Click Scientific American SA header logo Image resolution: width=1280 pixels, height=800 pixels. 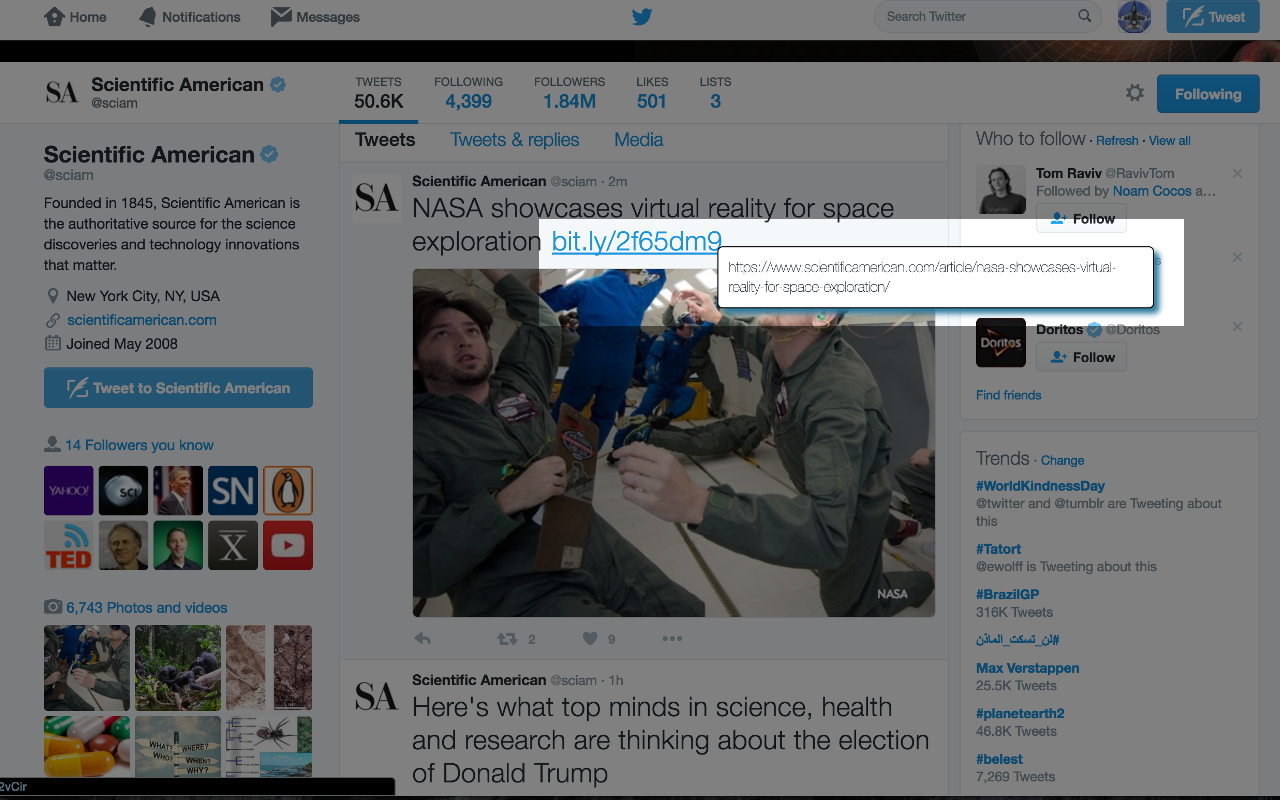(62, 93)
